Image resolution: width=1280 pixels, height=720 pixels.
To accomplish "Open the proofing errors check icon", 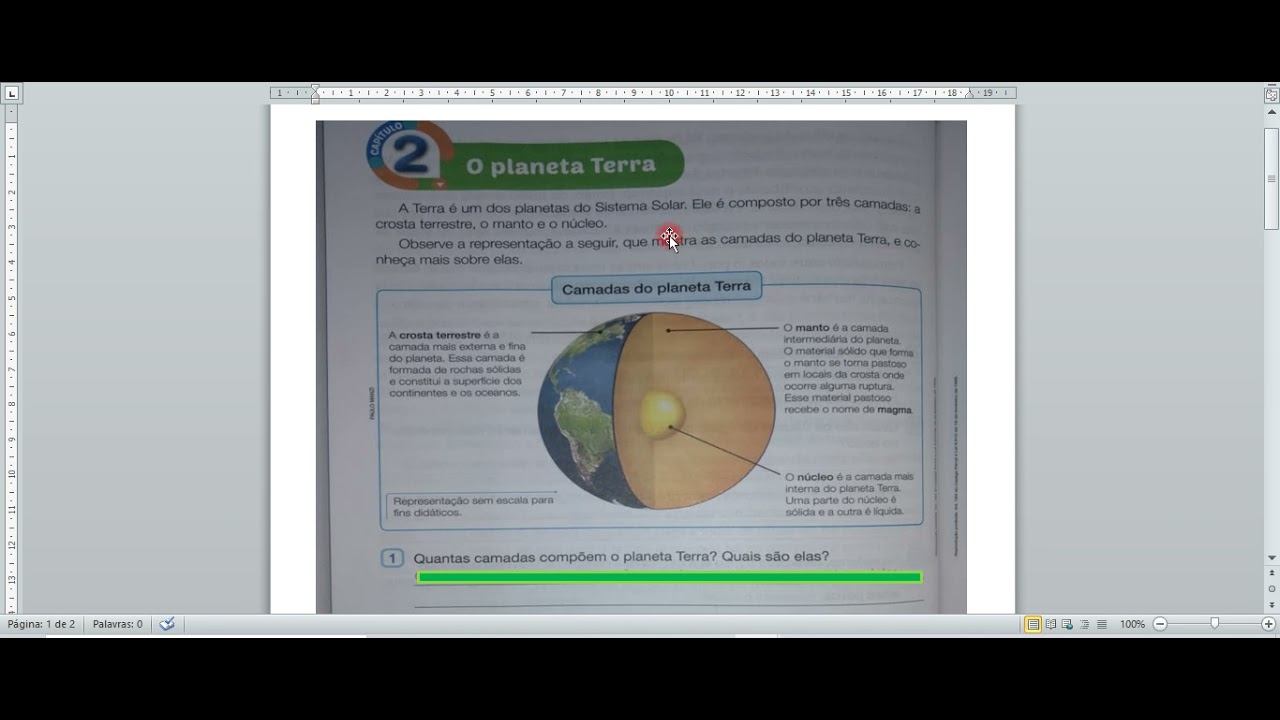I will point(167,624).
